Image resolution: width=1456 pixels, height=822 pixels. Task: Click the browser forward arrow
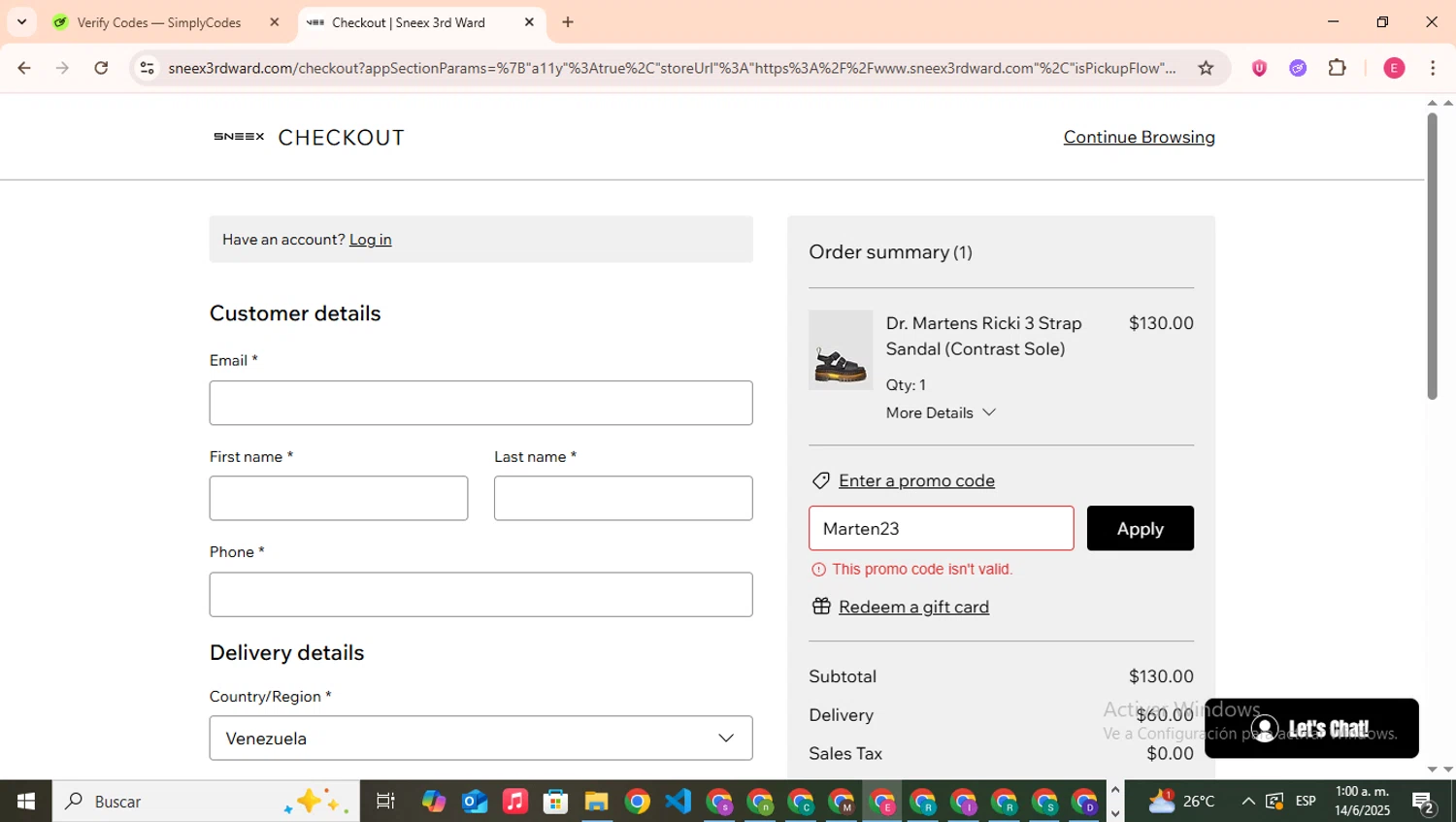(x=62, y=68)
